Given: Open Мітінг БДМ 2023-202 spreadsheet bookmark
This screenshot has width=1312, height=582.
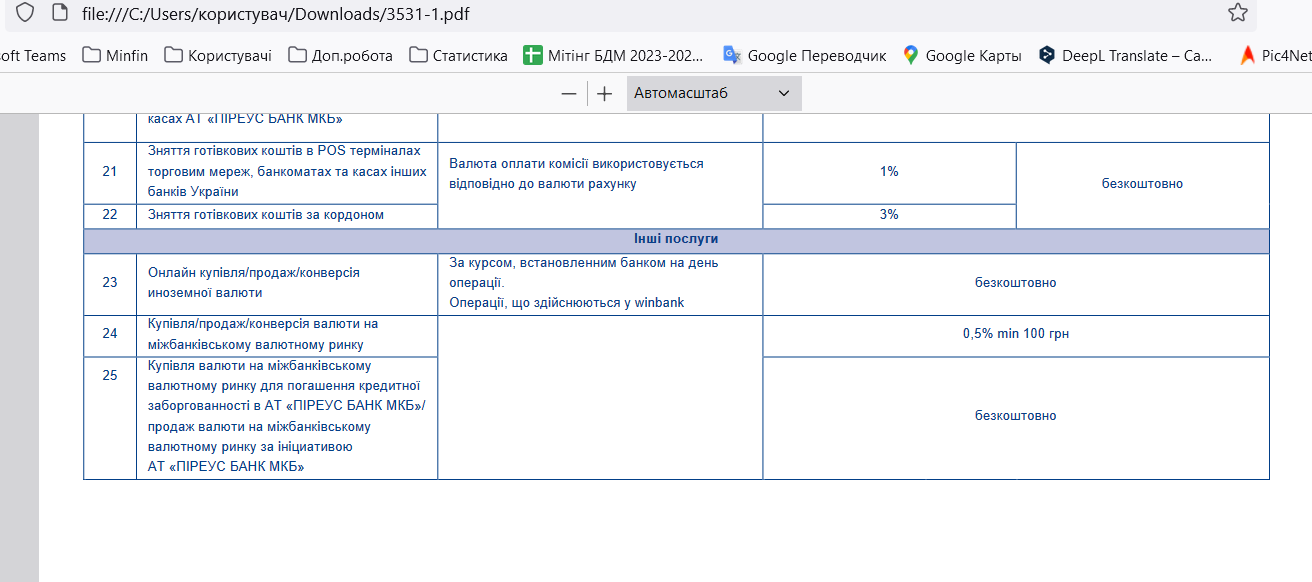Looking at the screenshot, I should pos(614,55).
